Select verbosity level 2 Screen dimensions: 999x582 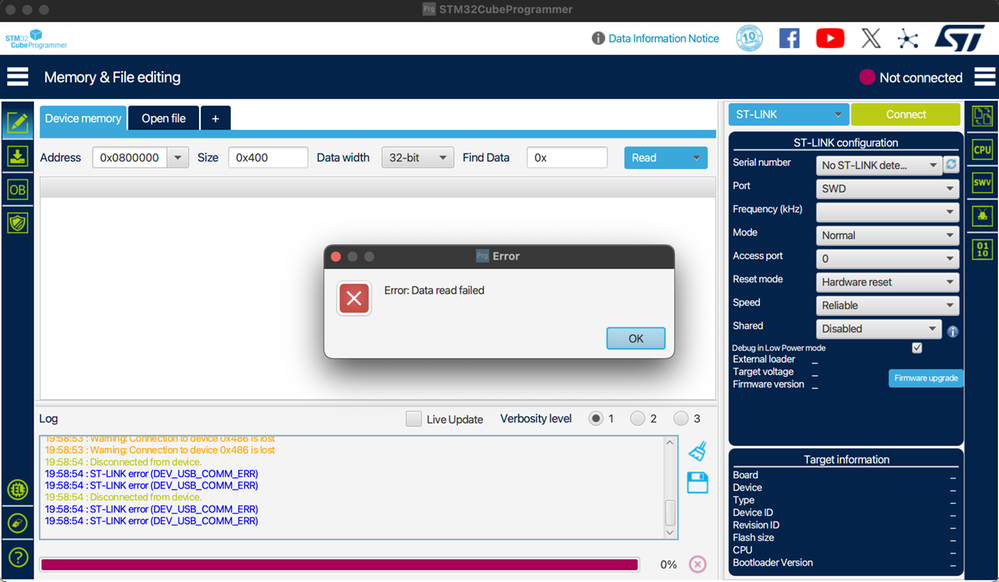638,419
